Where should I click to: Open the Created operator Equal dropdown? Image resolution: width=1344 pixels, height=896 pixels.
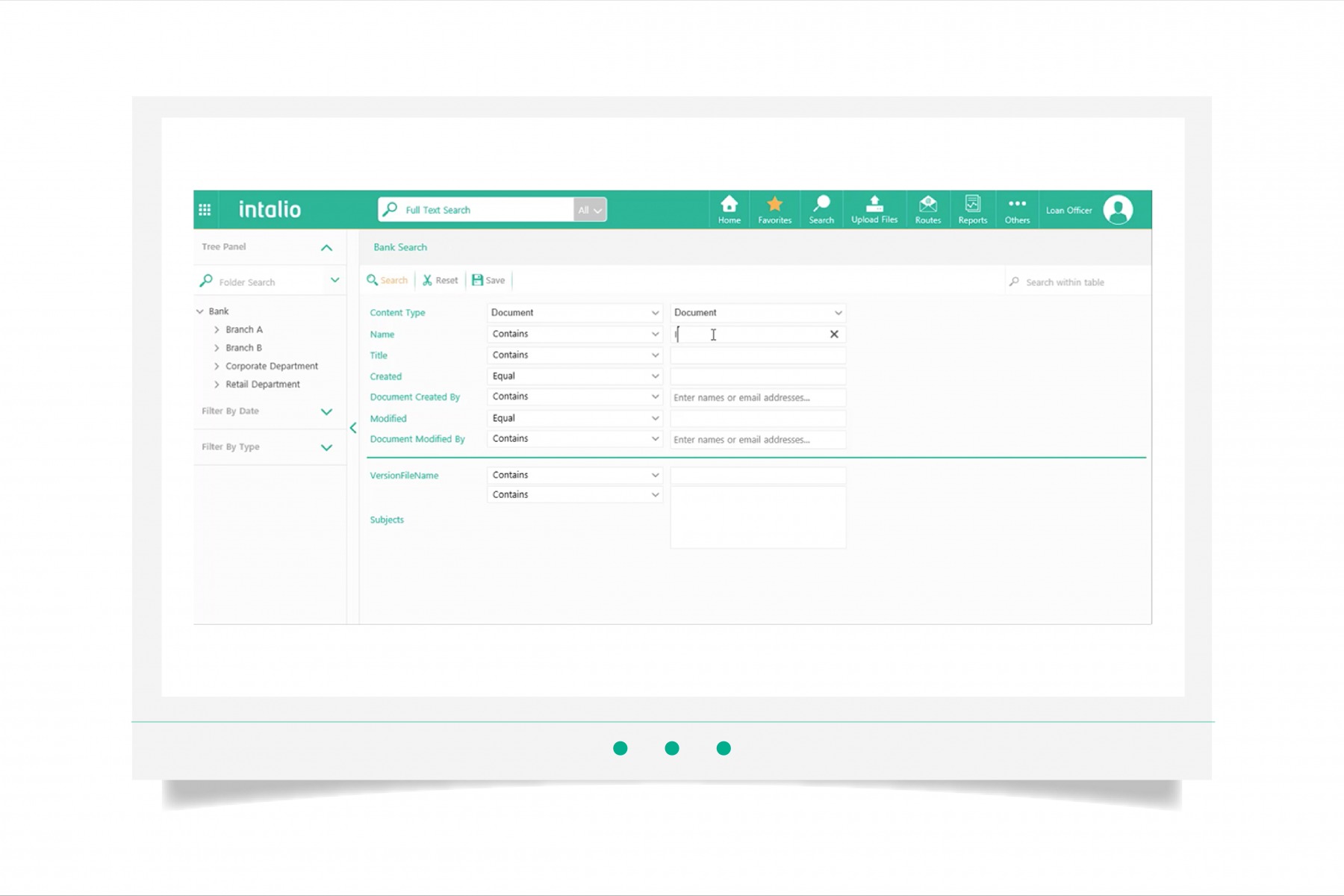[x=574, y=376]
